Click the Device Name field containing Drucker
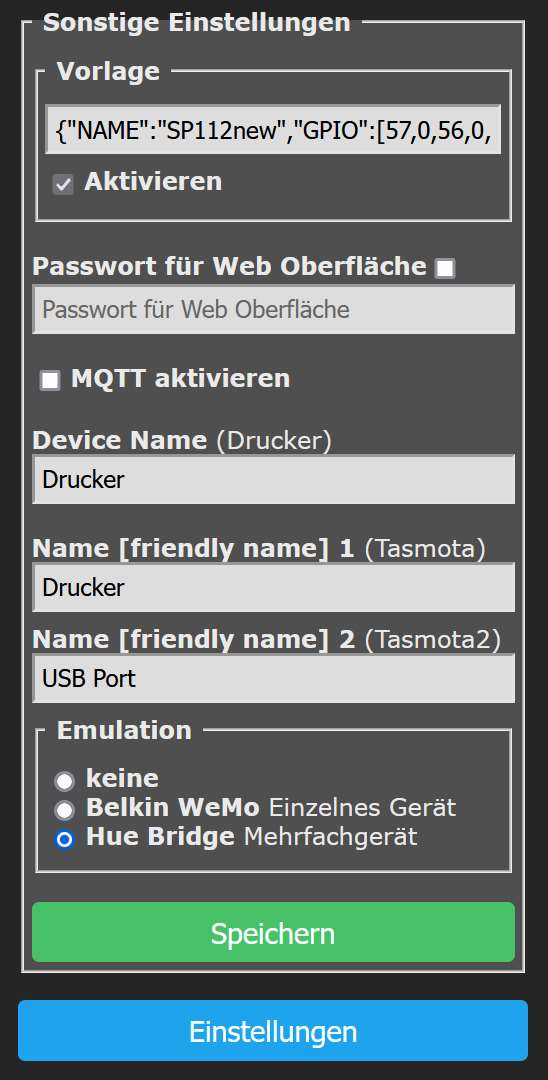The width and height of the screenshot is (548, 1080). [273, 479]
